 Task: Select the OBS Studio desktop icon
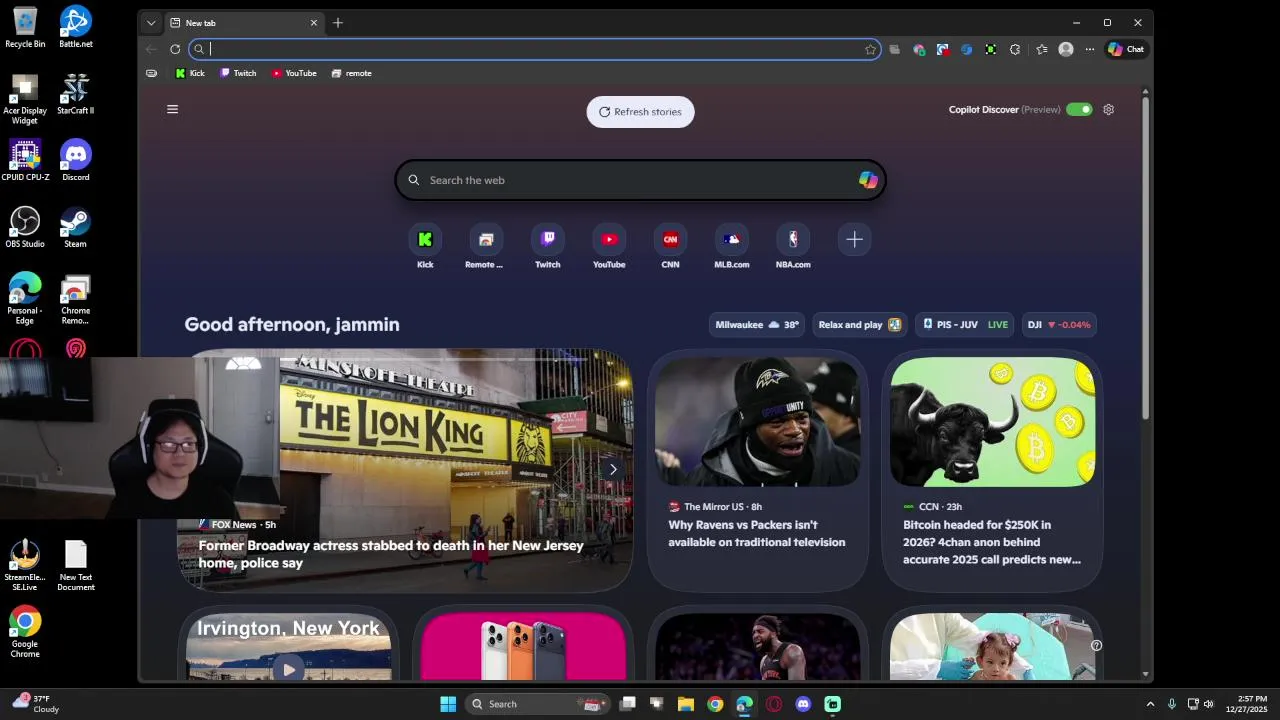coord(25,228)
